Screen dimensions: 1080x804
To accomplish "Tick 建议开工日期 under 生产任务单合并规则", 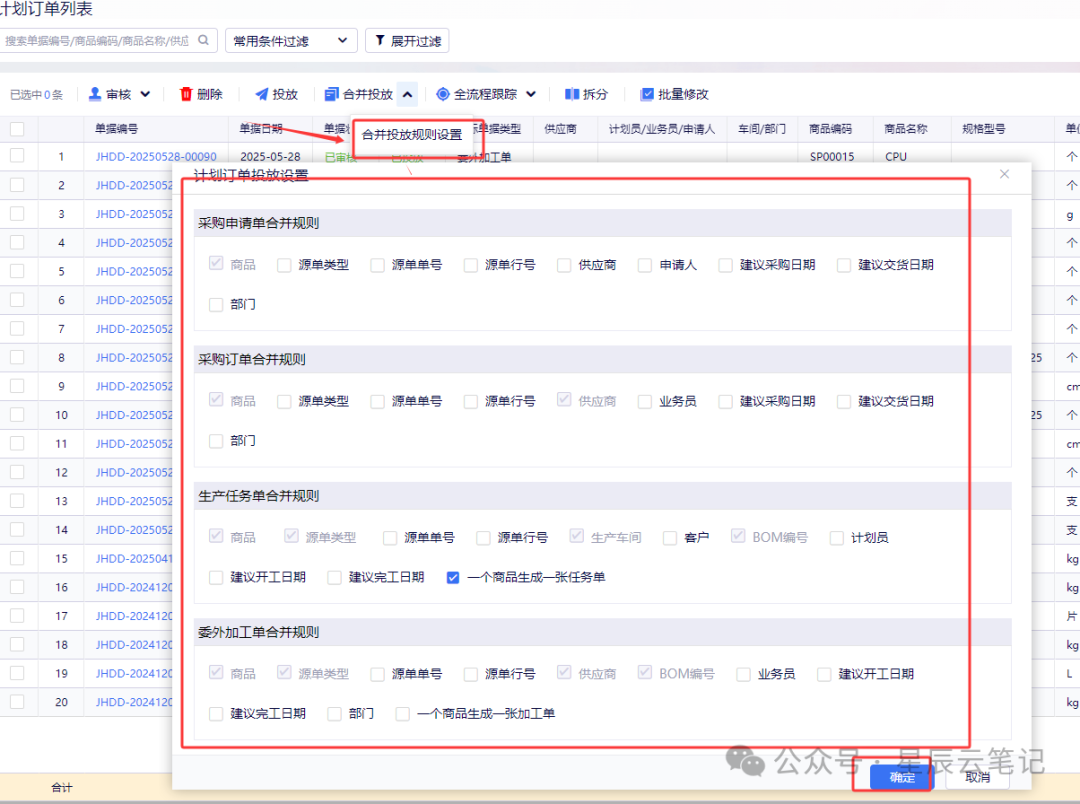I will (x=216, y=577).
